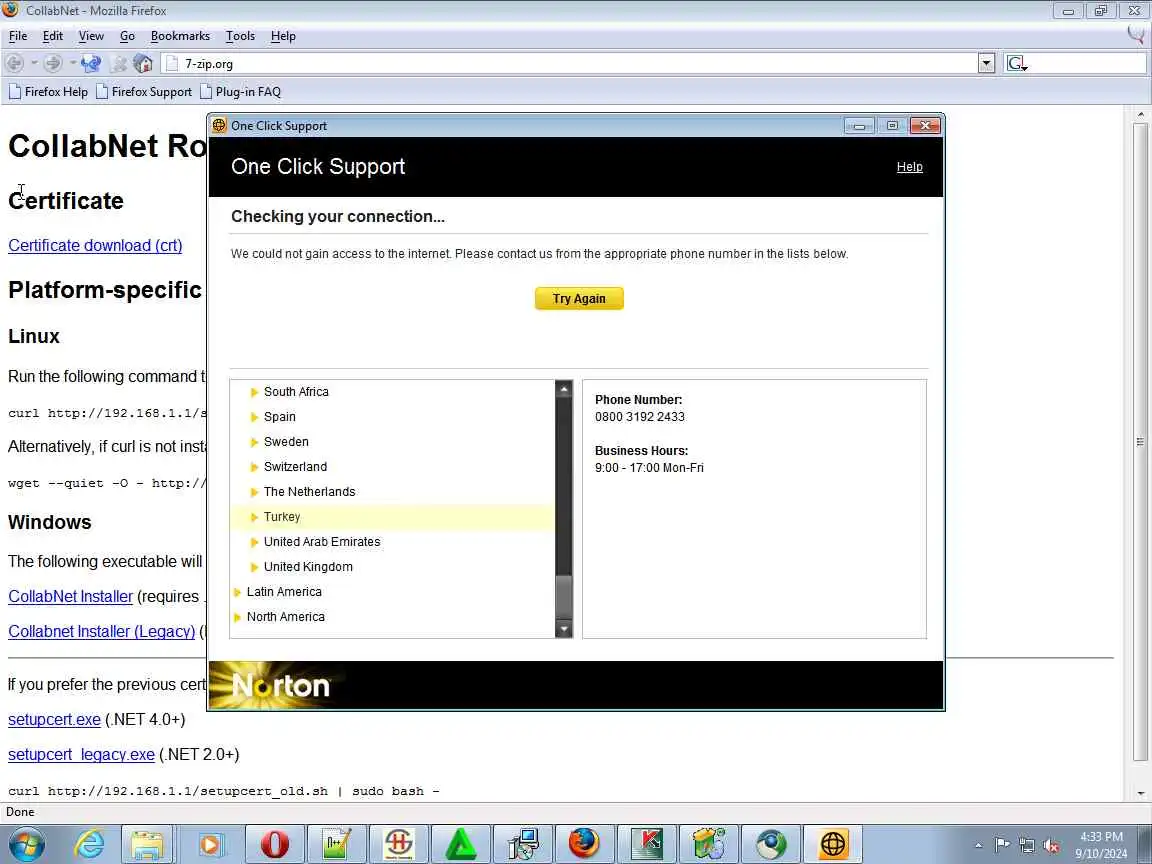Select Switzerland in the country list
The image size is (1152, 864).
tap(295, 467)
